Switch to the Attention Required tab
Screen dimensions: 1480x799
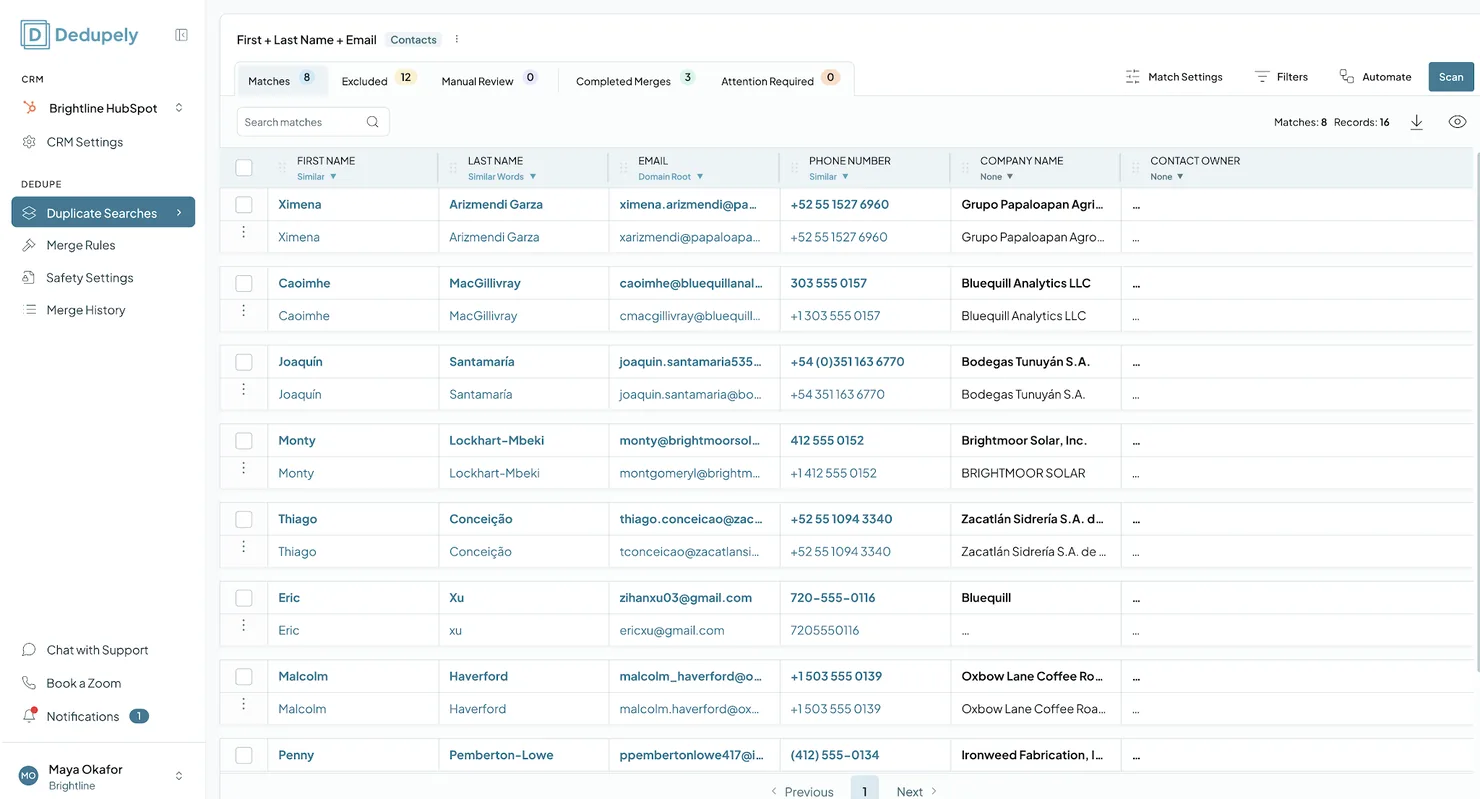click(x=780, y=80)
